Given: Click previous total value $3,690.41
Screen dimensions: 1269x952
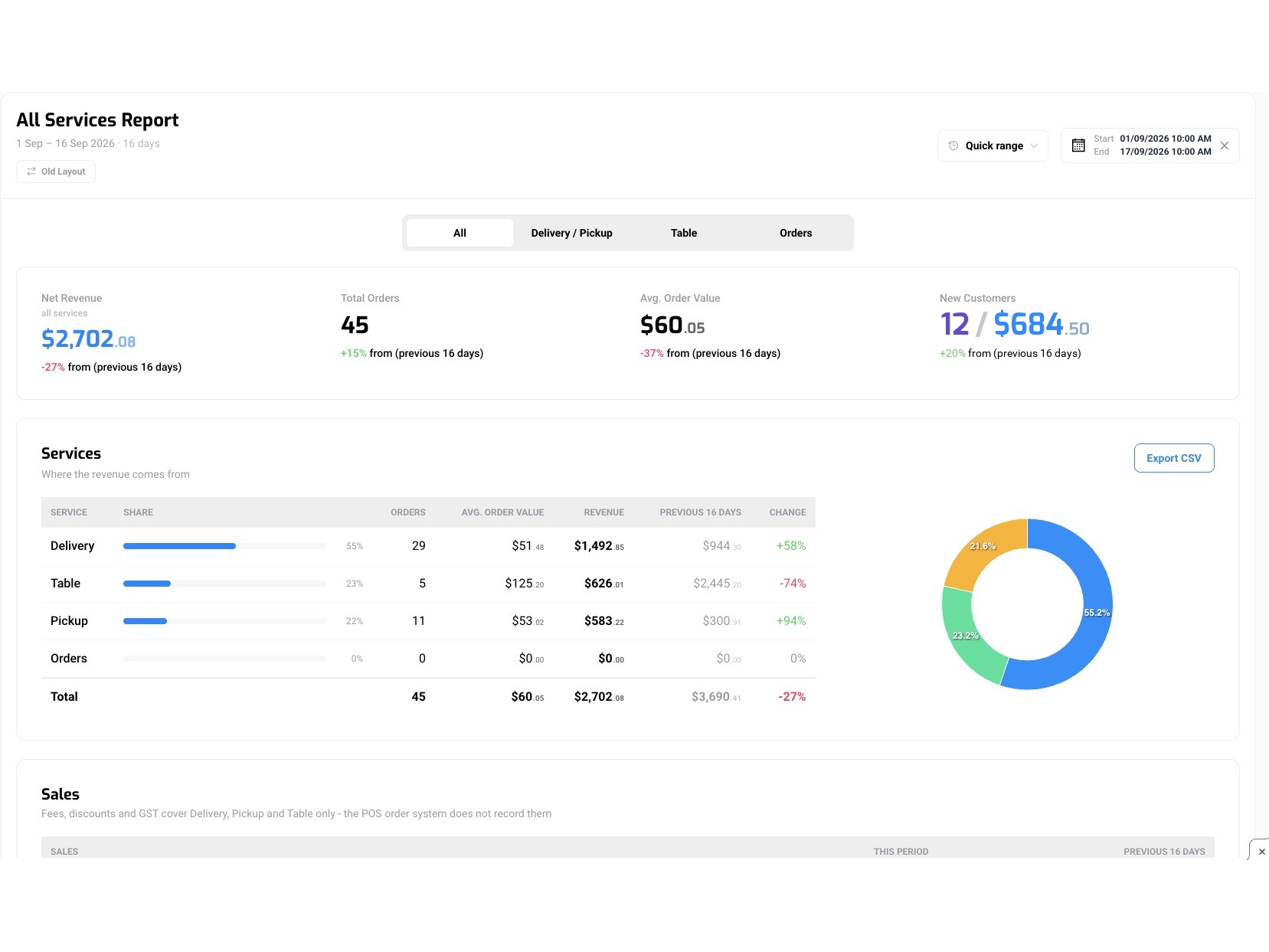Looking at the screenshot, I should (x=716, y=697).
